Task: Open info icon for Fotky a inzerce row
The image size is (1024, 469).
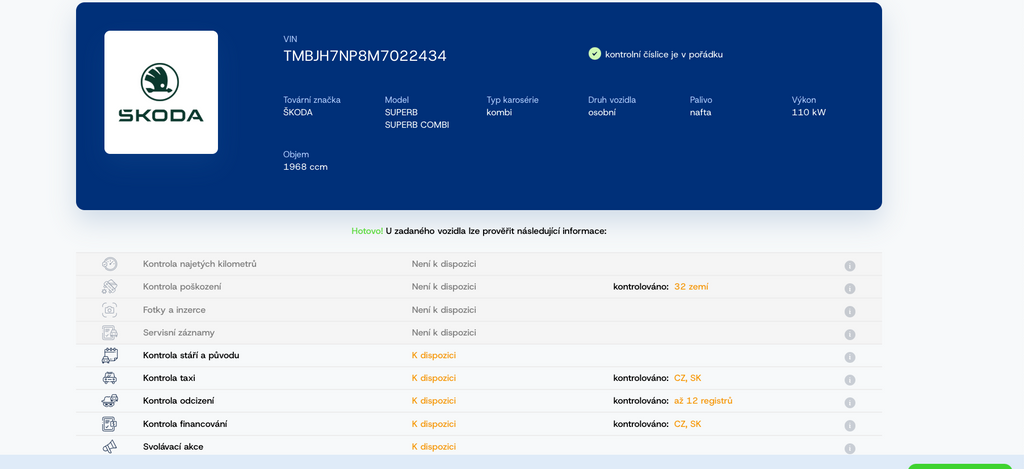Action: click(850, 312)
